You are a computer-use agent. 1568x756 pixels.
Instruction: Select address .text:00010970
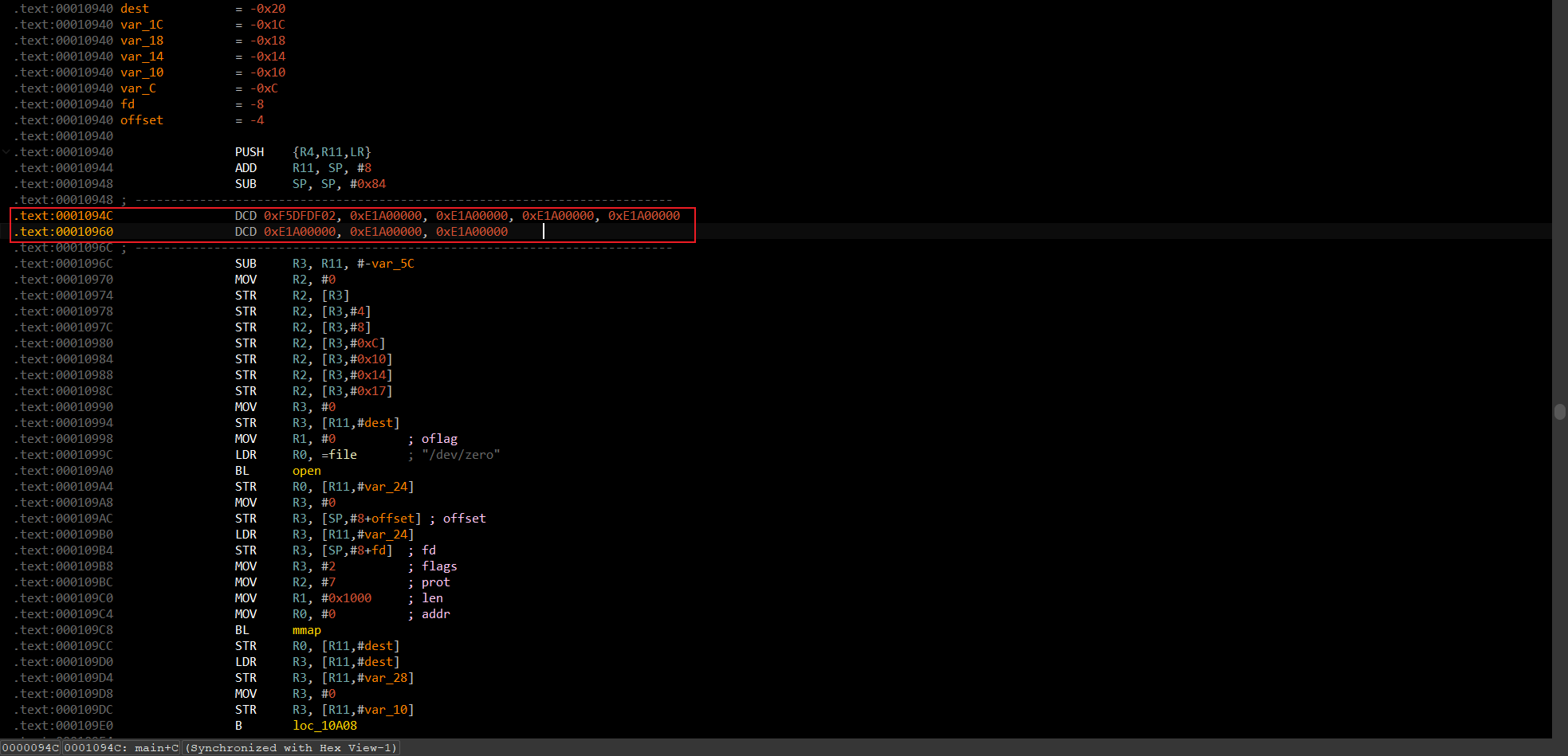pyautogui.click(x=64, y=280)
